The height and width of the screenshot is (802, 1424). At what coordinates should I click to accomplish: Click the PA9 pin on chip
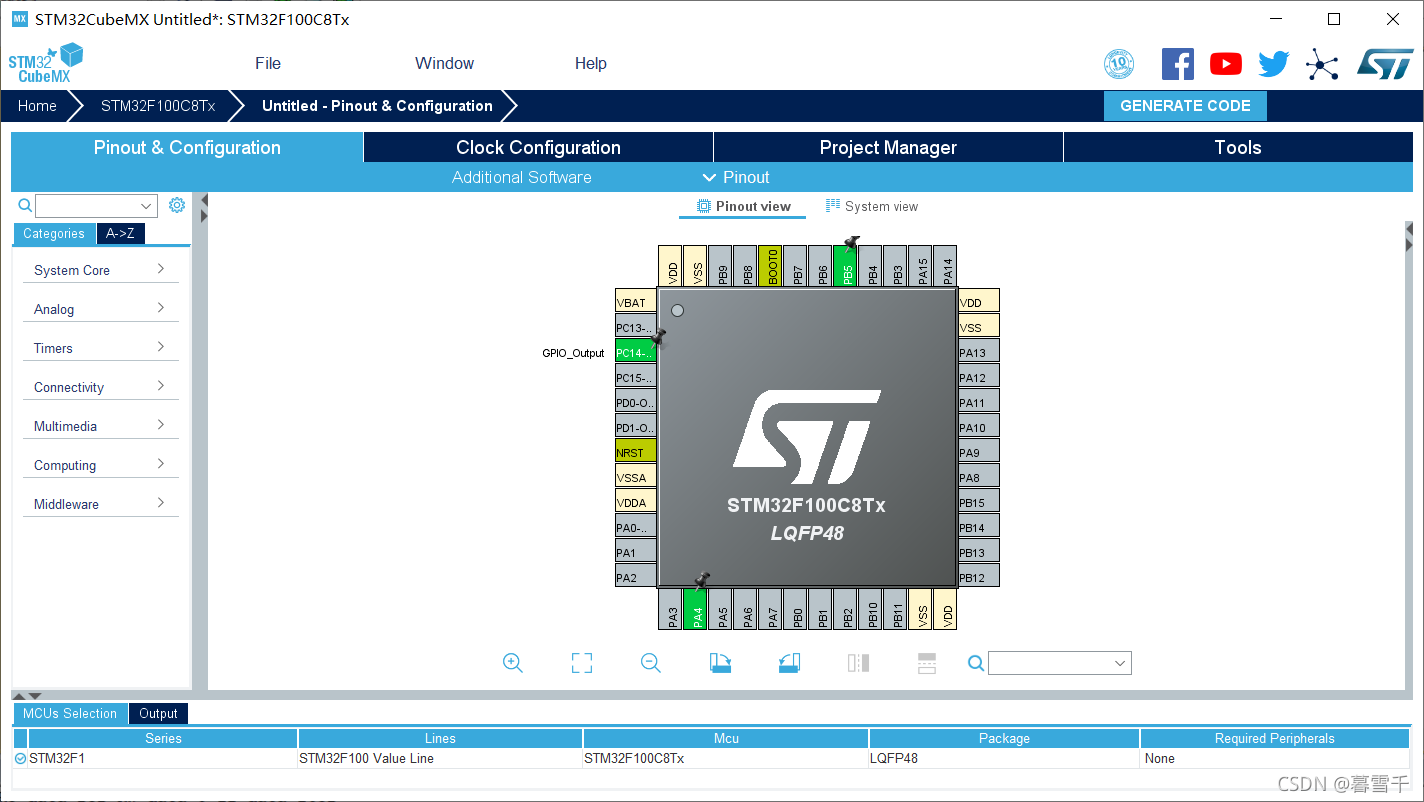978,452
